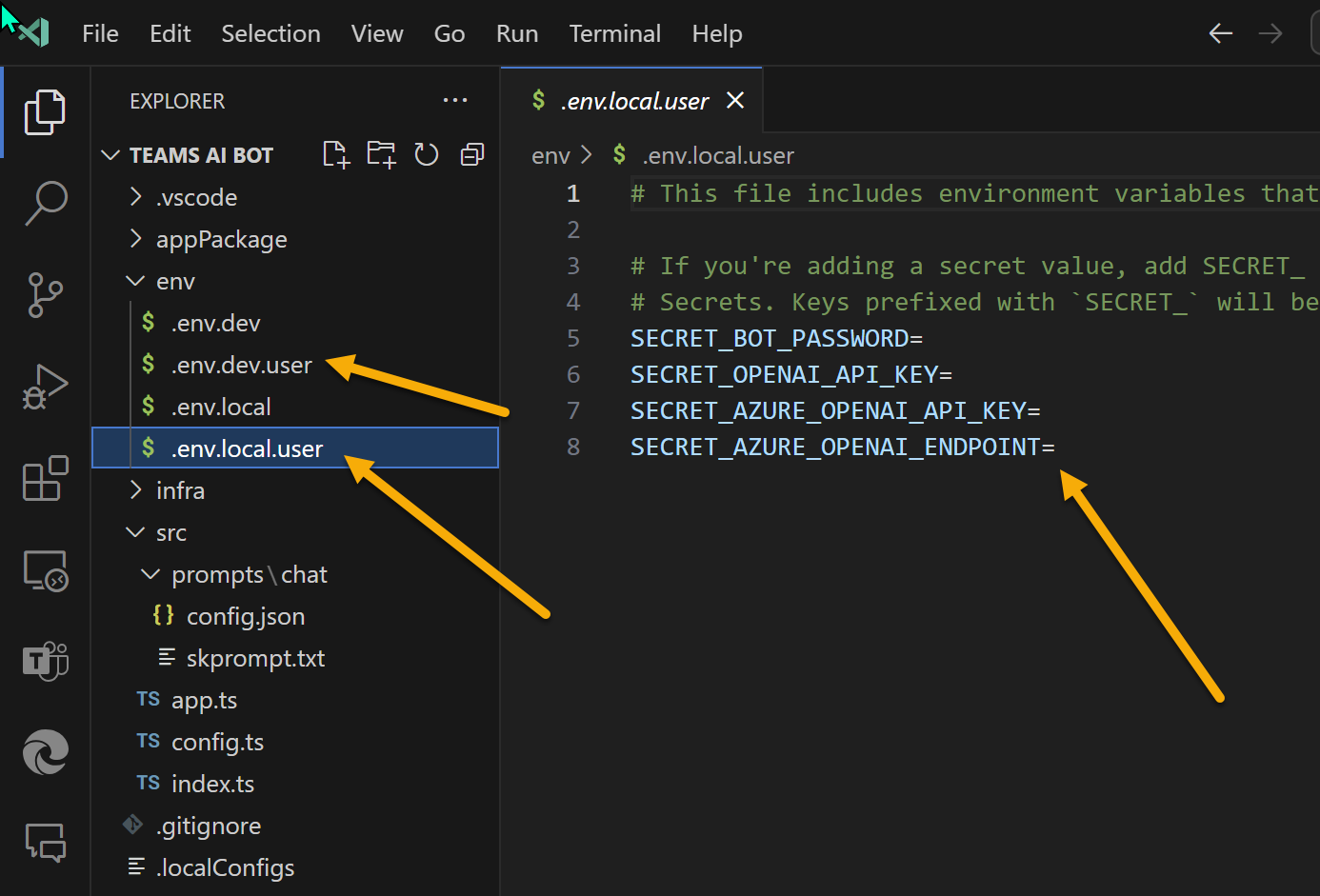Collapse the env folder
Viewport: 1320px width, 896px height.
click(175, 281)
